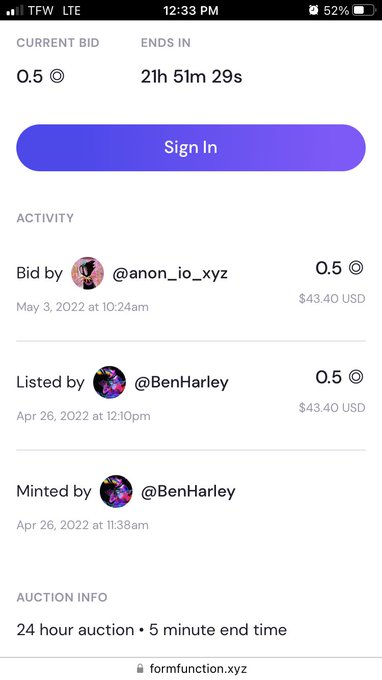Tap the cellular signal bars icon

(15, 10)
